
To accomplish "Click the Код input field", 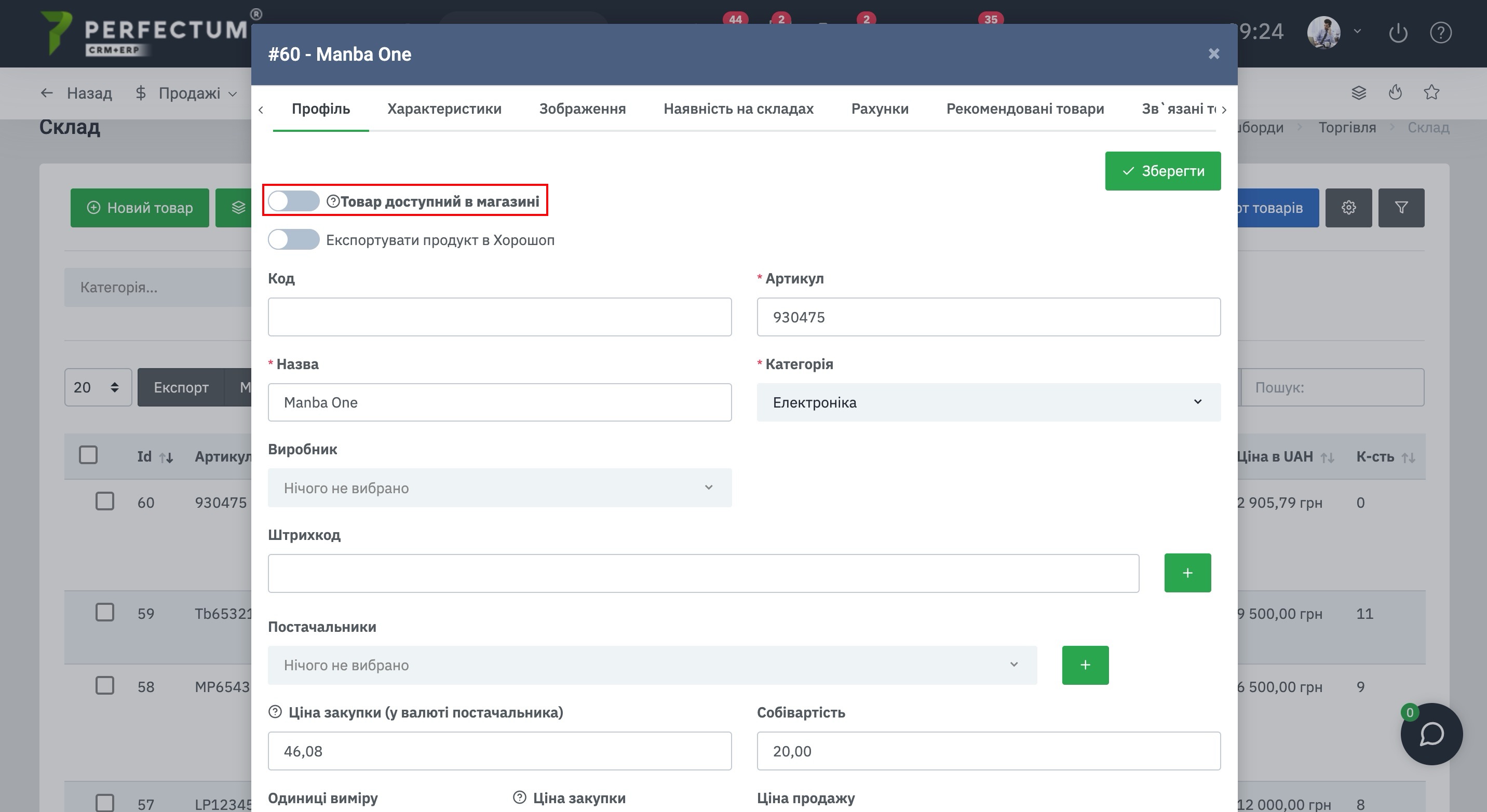I will pos(499,317).
